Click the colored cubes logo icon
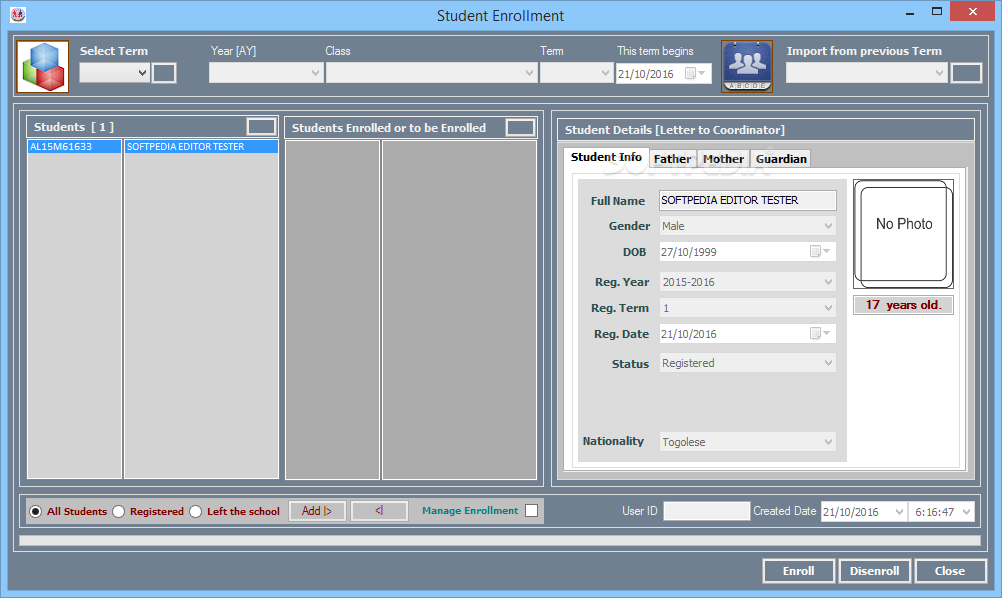The width and height of the screenshot is (1002, 598). click(43, 66)
